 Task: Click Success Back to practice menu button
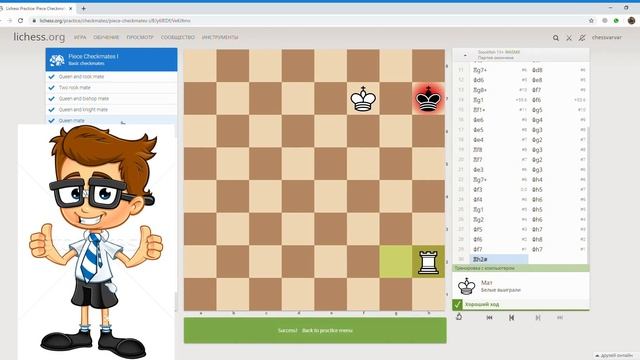coord(315,330)
